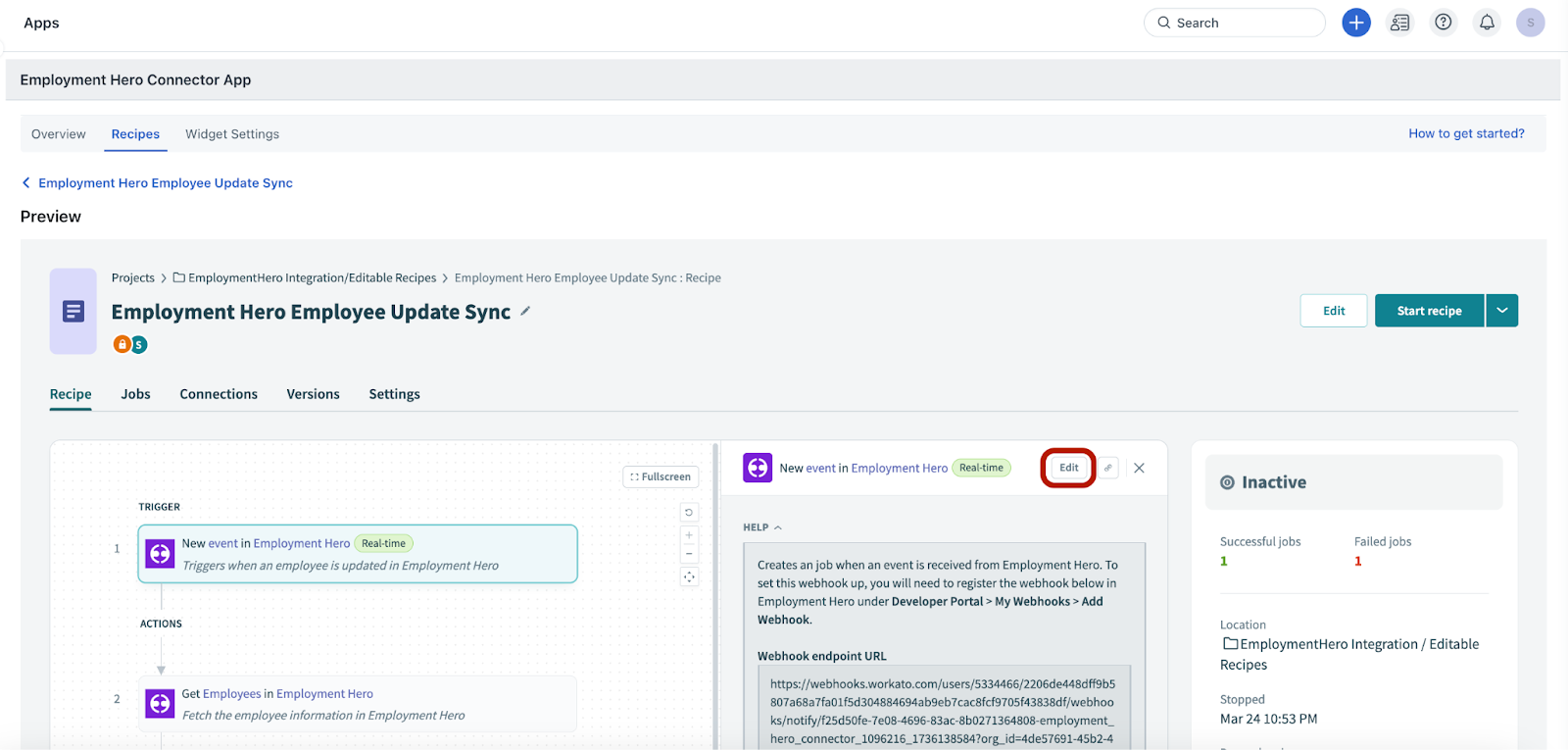Image resolution: width=1568 pixels, height=750 pixels.
Task: Click EmploymentHero Integration/Editable Recipes breadcrumb
Action: tap(312, 278)
